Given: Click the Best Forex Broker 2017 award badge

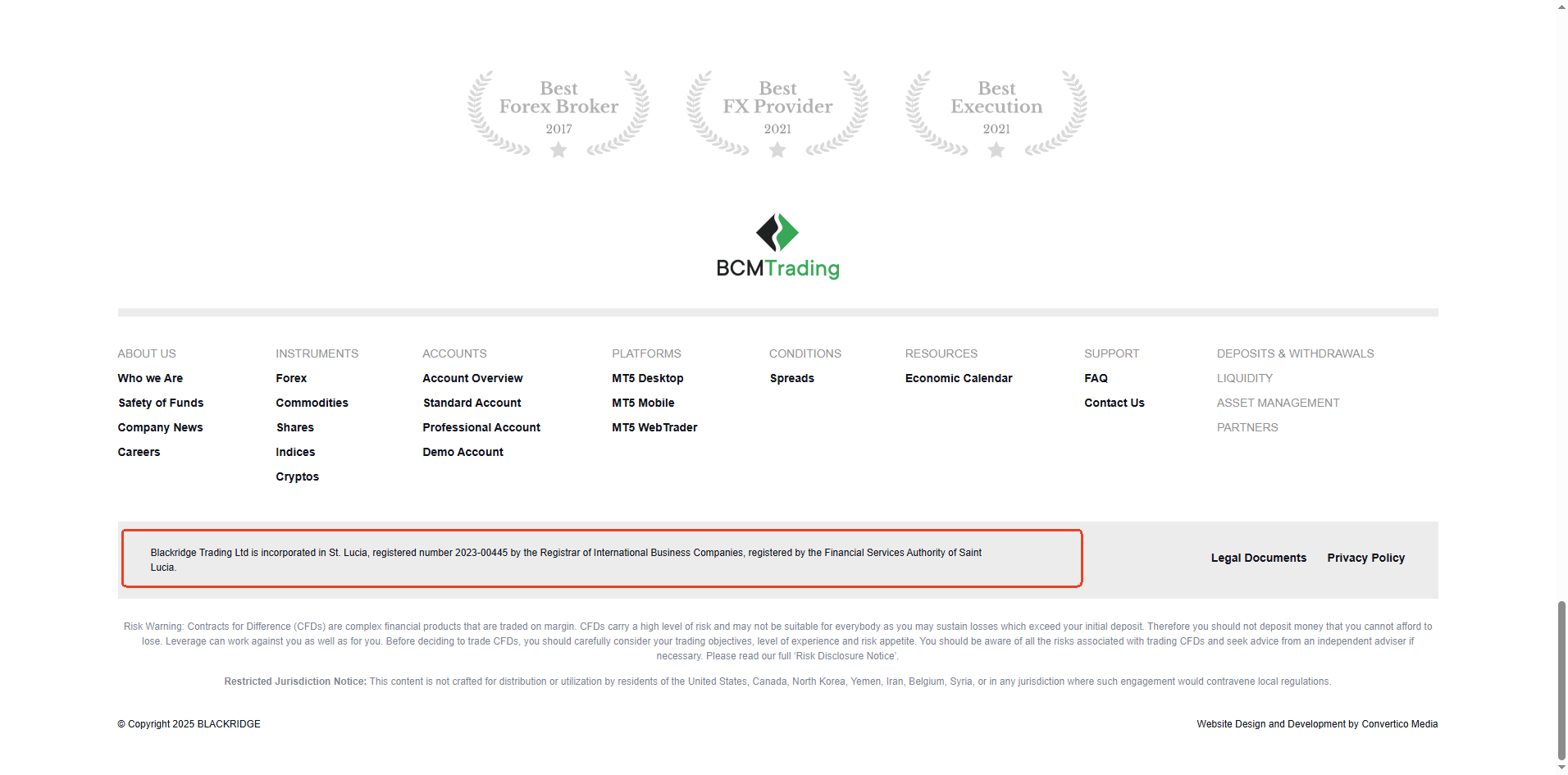Looking at the screenshot, I should pyautogui.click(x=558, y=113).
